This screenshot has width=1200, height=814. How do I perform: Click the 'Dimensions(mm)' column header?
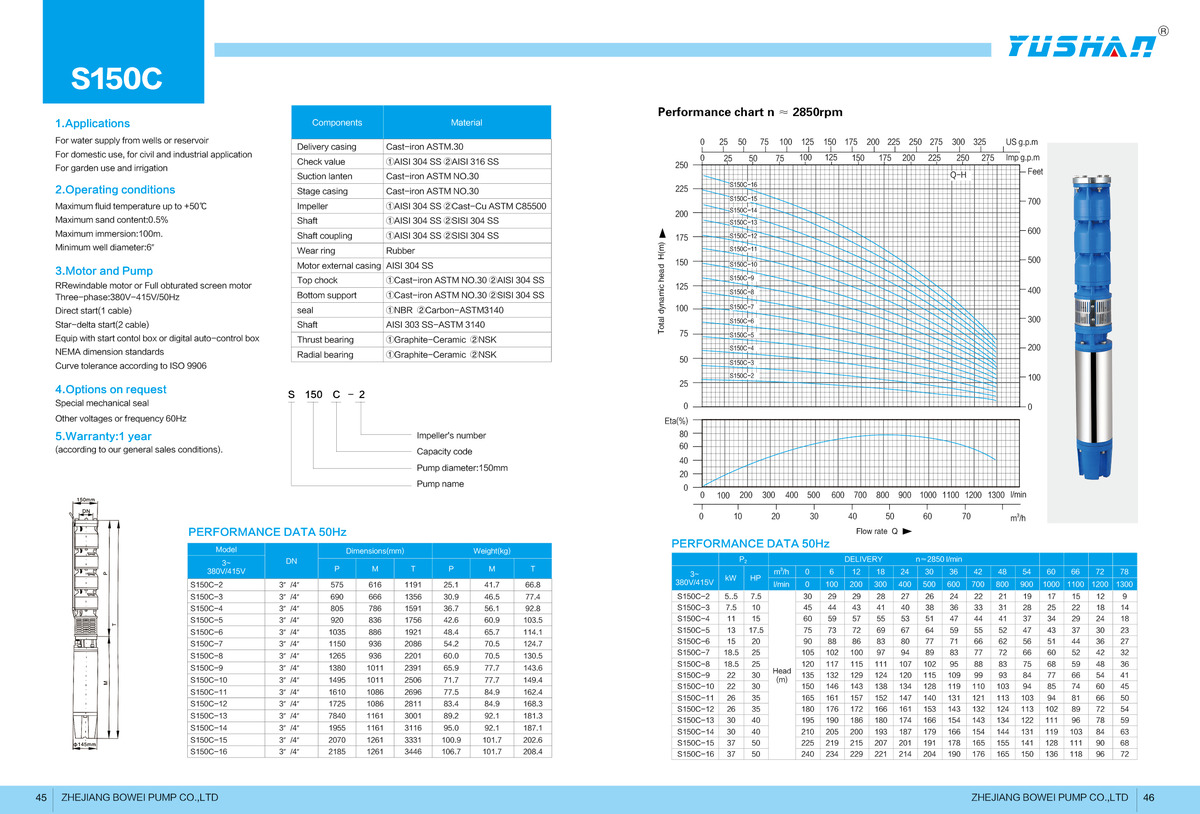[375, 551]
